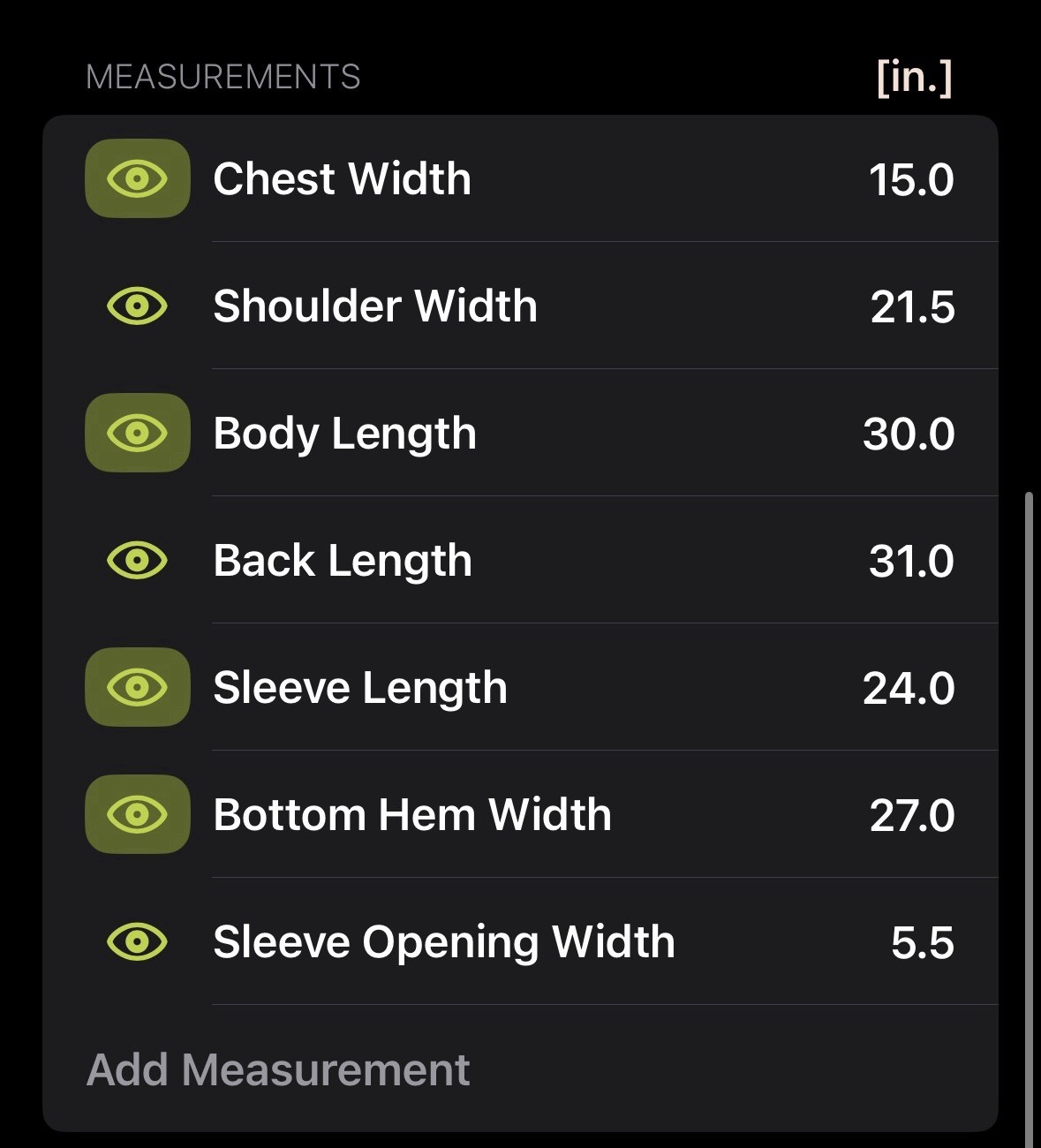Toggle Sleeve Opening Width eye icon
This screenshot has width=1041, height=1148.
click(137, 942)
